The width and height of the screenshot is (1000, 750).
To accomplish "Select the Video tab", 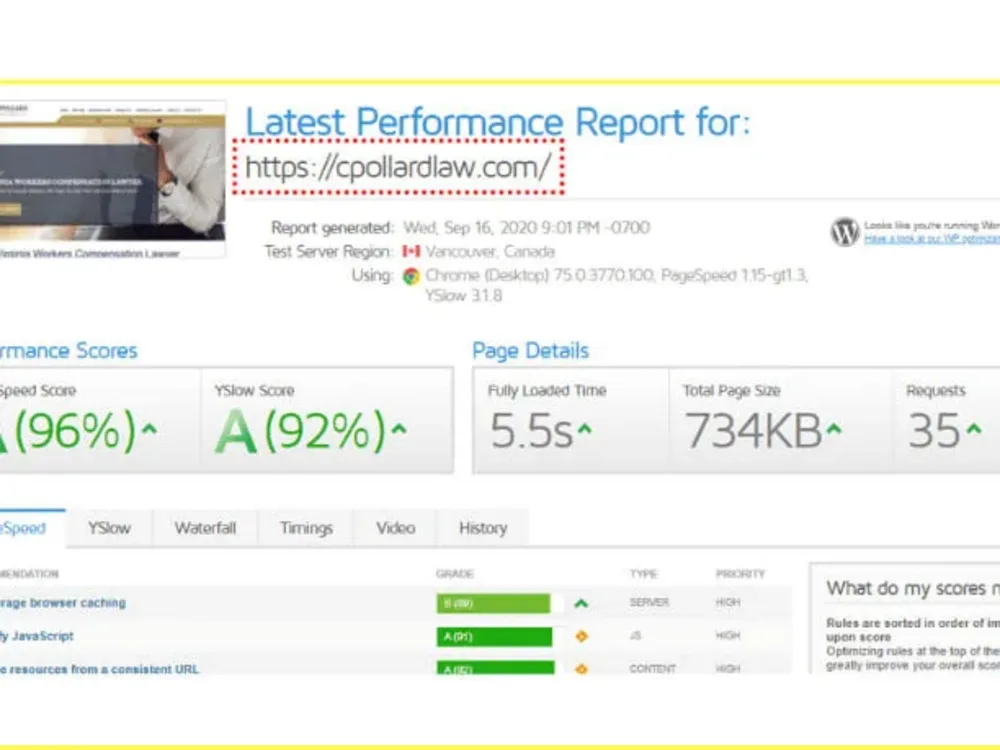I will (395, 528).
